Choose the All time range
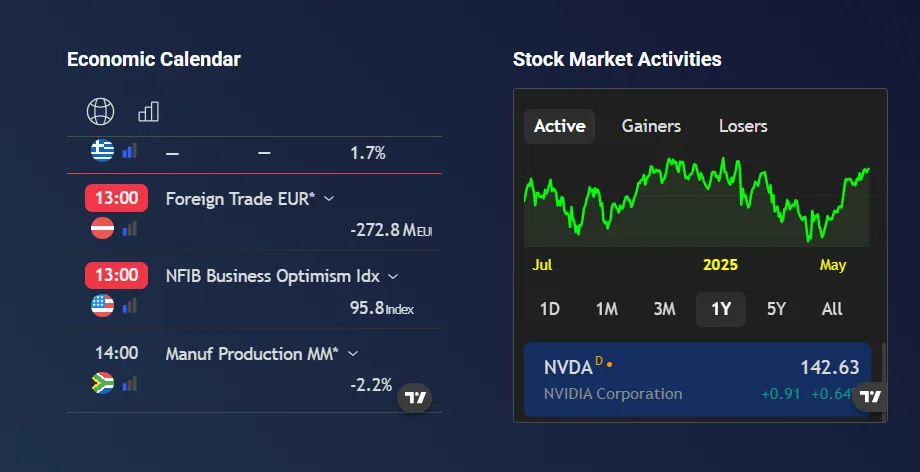The width and height of the screenshot is (920, 472). [x=832, y=309]
